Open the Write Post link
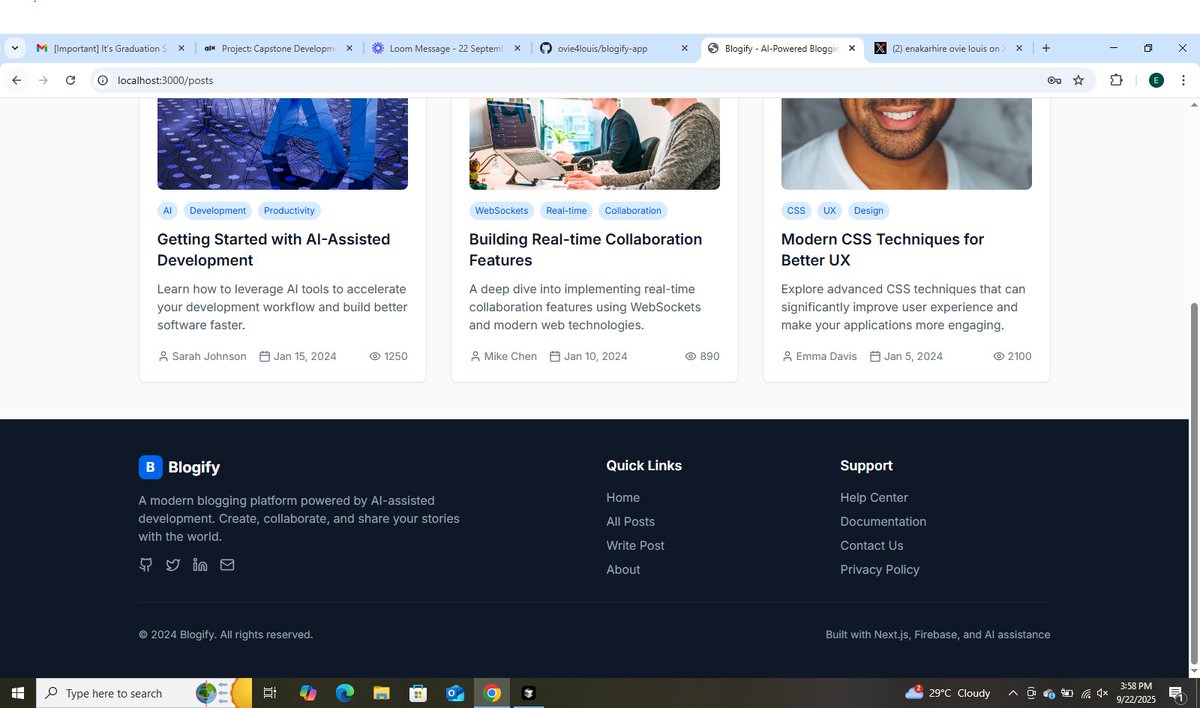 pyautogui.click(x=635, y=545)
